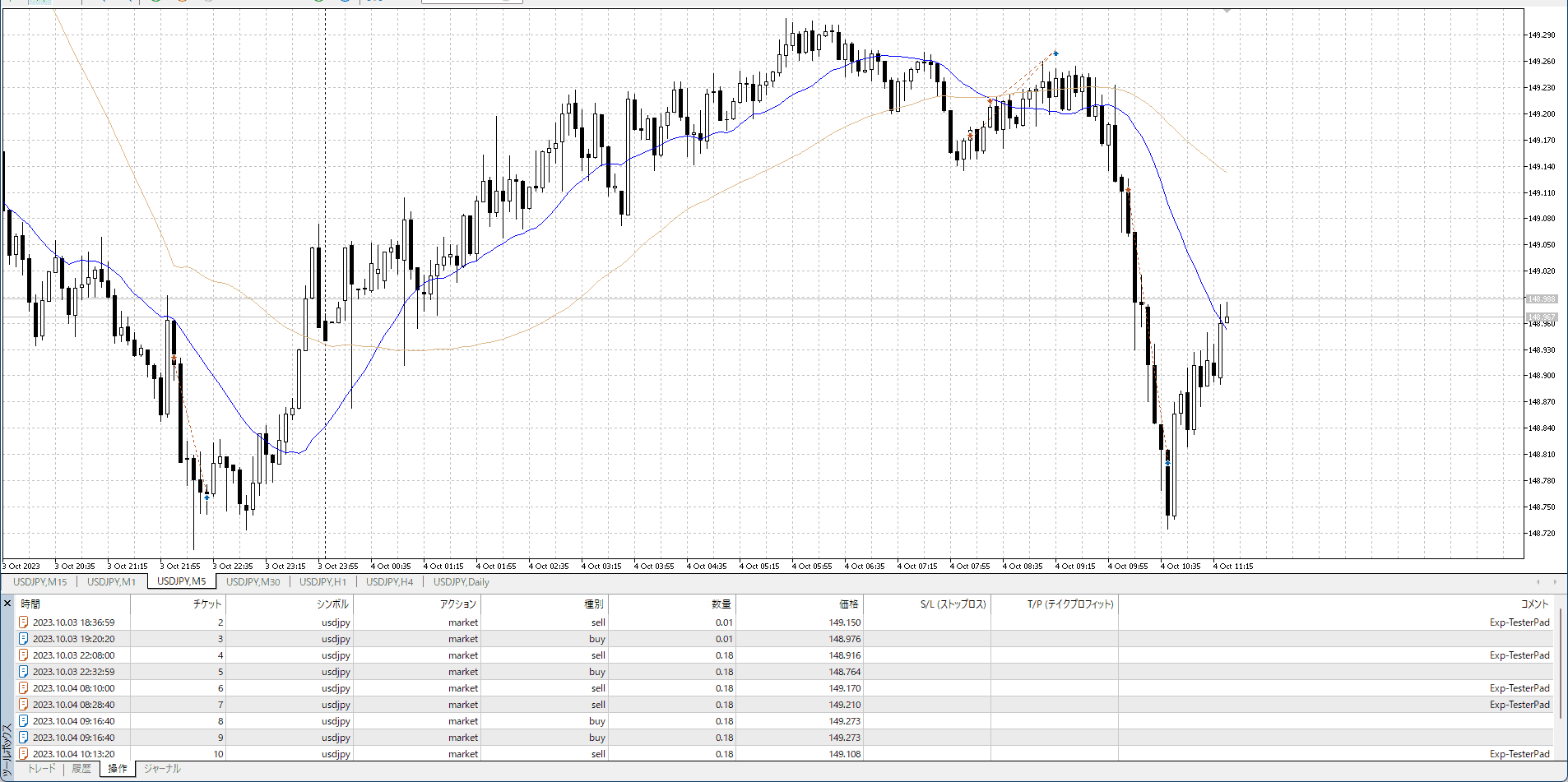
Task: Open the トレード tab in the toolbox
Action: [42, 769]
